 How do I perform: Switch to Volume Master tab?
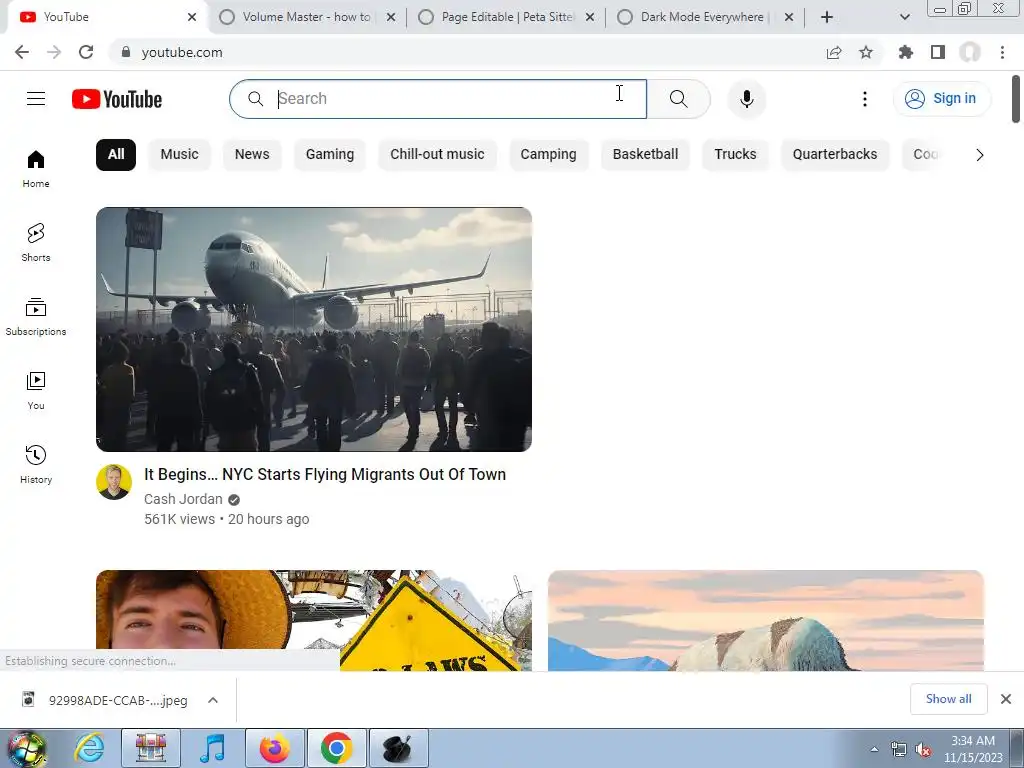306,17
